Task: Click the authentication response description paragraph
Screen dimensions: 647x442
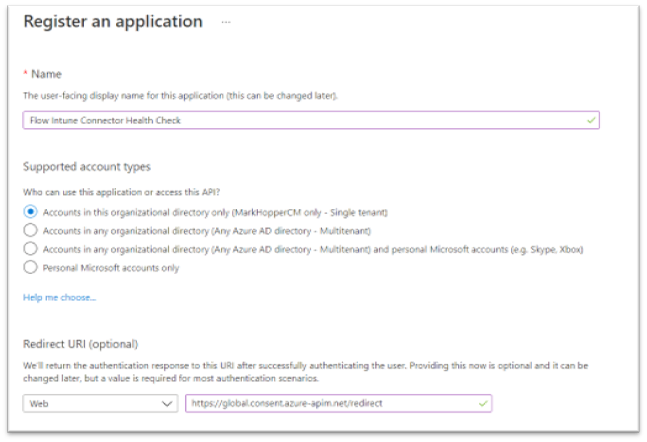Action: tap(300, 373)
